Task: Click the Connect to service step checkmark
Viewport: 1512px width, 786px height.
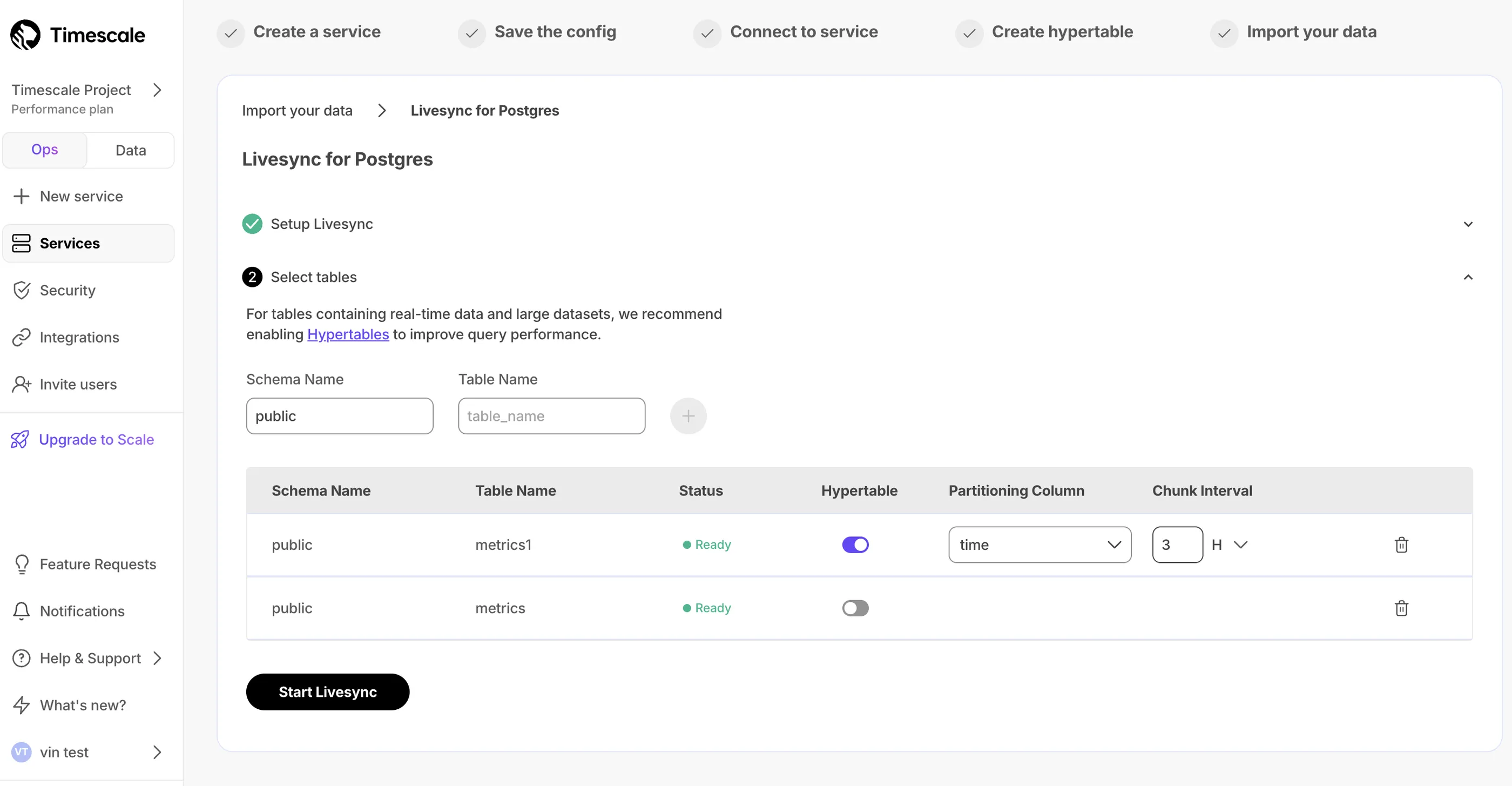Action: click(x=707, y=33)
